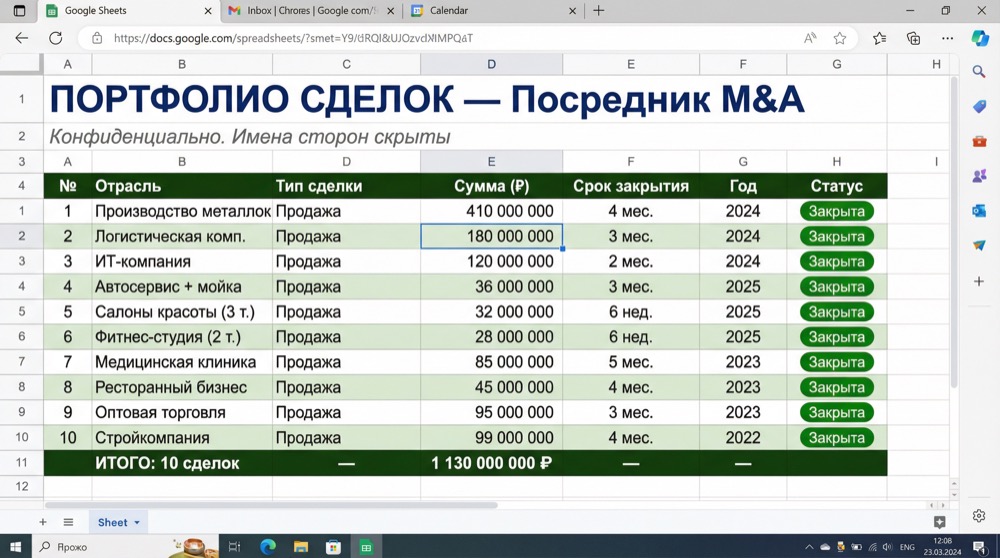Click the Windows Start button
Image resolution: width=1000 pixels, height=558 pixels.
tap(15, 547)
